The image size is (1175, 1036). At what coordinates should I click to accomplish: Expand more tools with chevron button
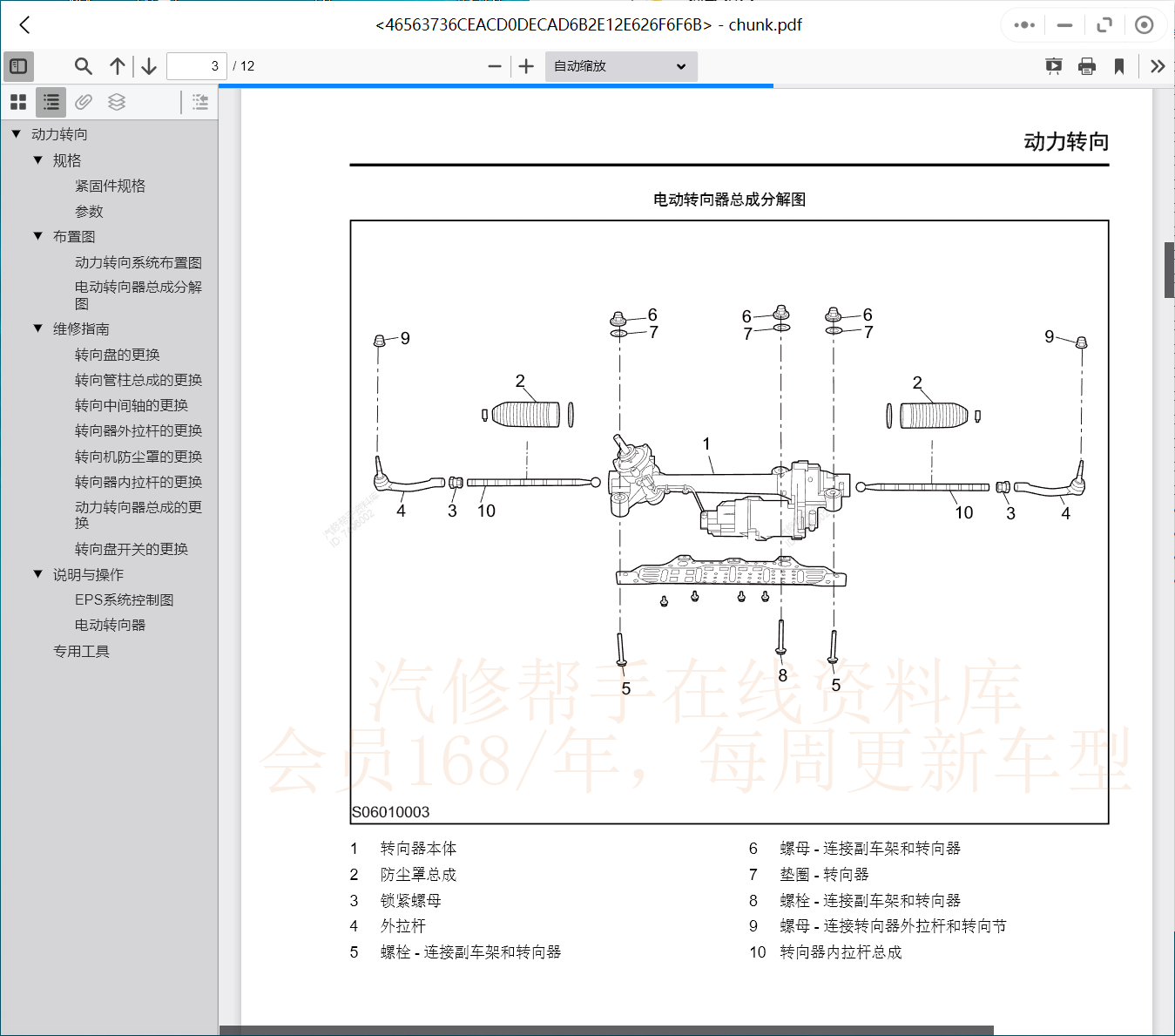point(1158,65)
